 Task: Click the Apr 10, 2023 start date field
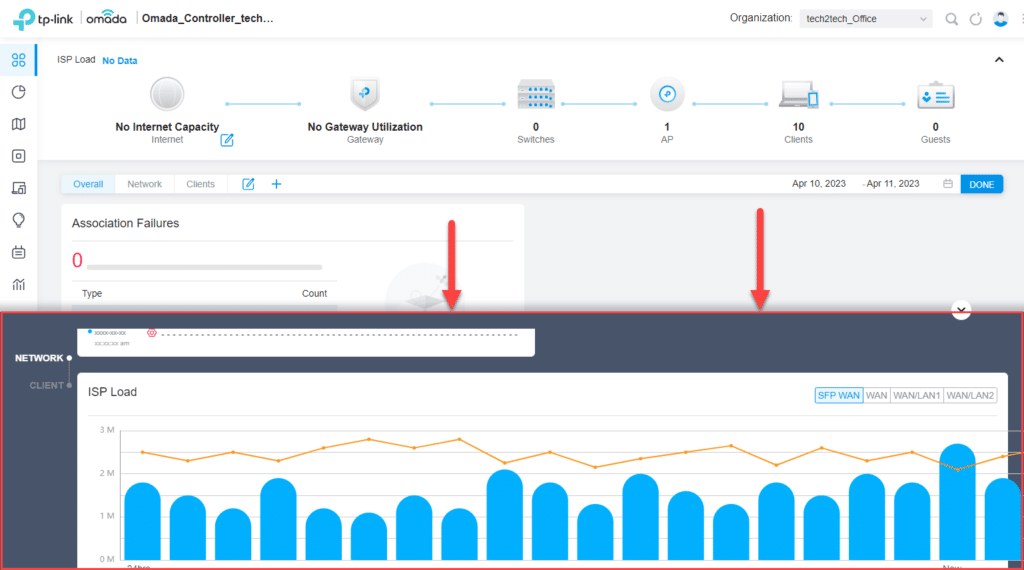pos(819,184)
